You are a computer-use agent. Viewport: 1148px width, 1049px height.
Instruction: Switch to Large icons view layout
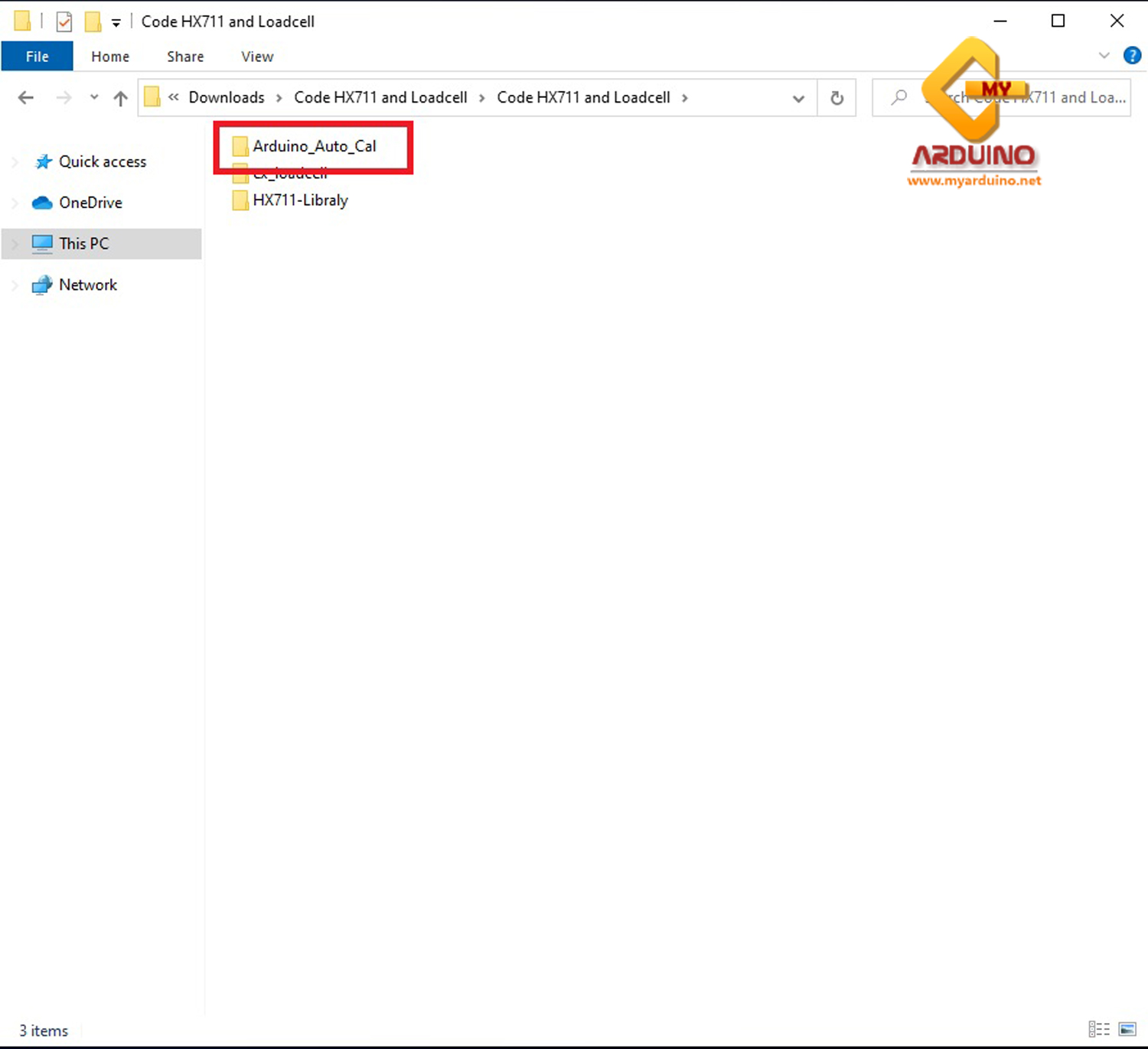tap(1127, 1029)
